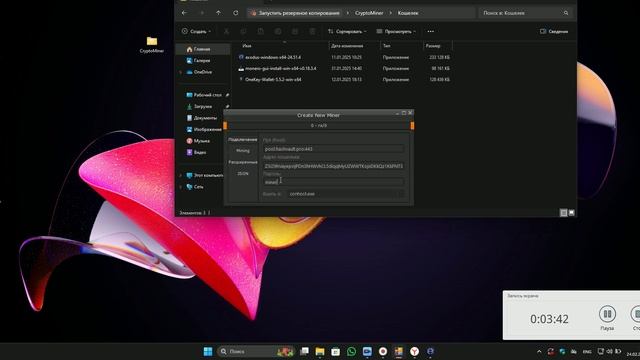
Task: Click the Rename icon in Explorer toolbar
Action: tap(278, 31)
